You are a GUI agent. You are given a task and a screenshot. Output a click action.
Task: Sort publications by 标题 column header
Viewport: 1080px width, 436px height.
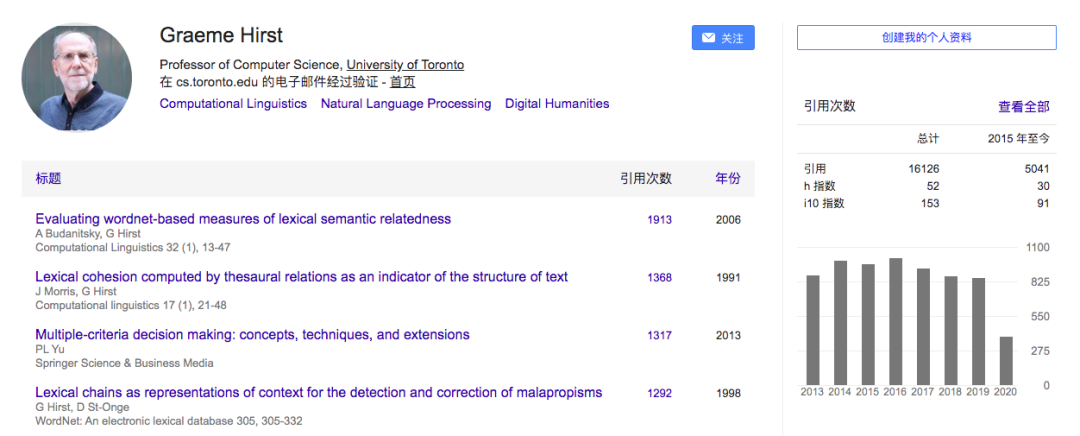click(48, 179)
